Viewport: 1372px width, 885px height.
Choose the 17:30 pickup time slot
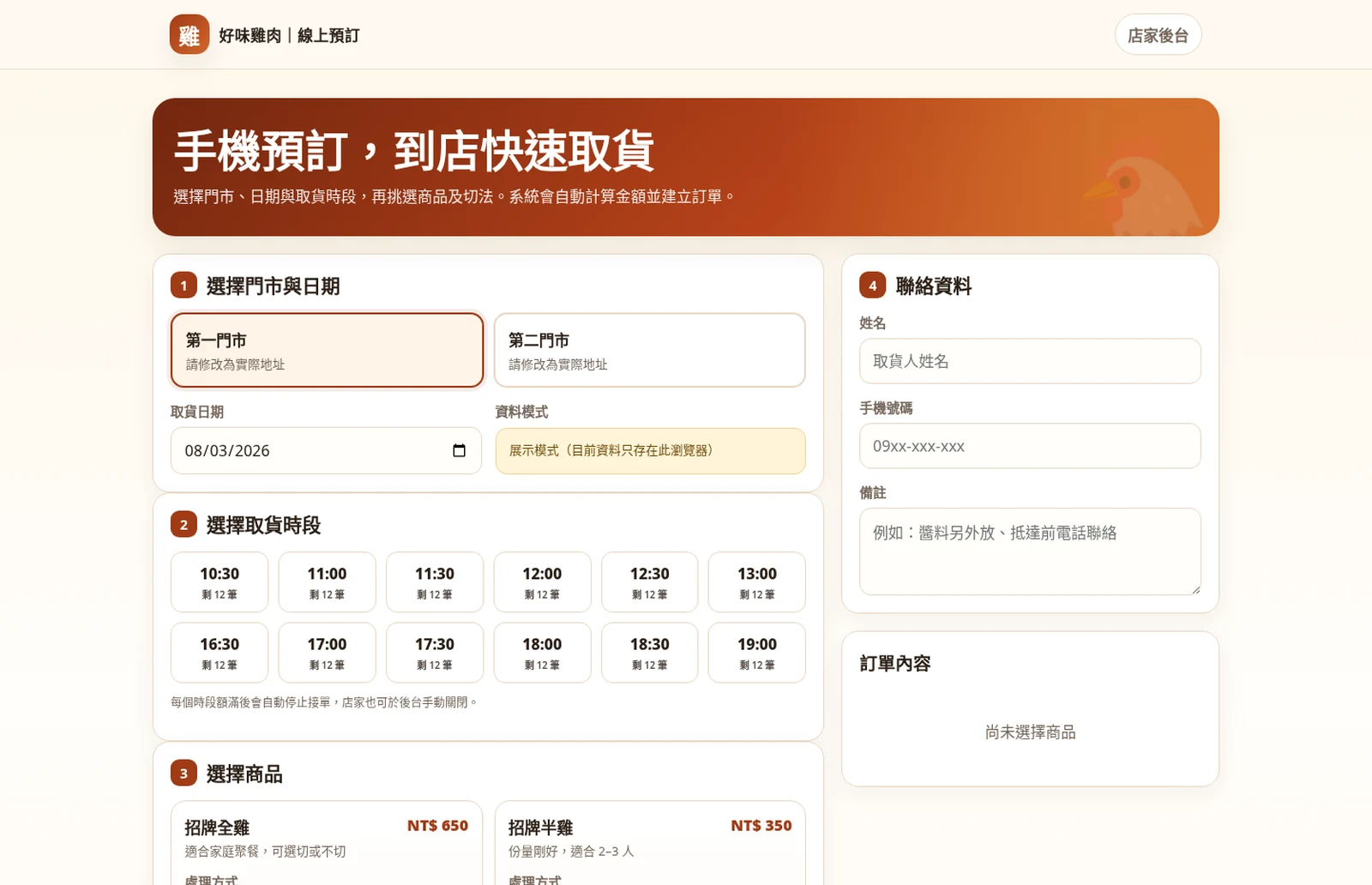[x=435, y=653]
